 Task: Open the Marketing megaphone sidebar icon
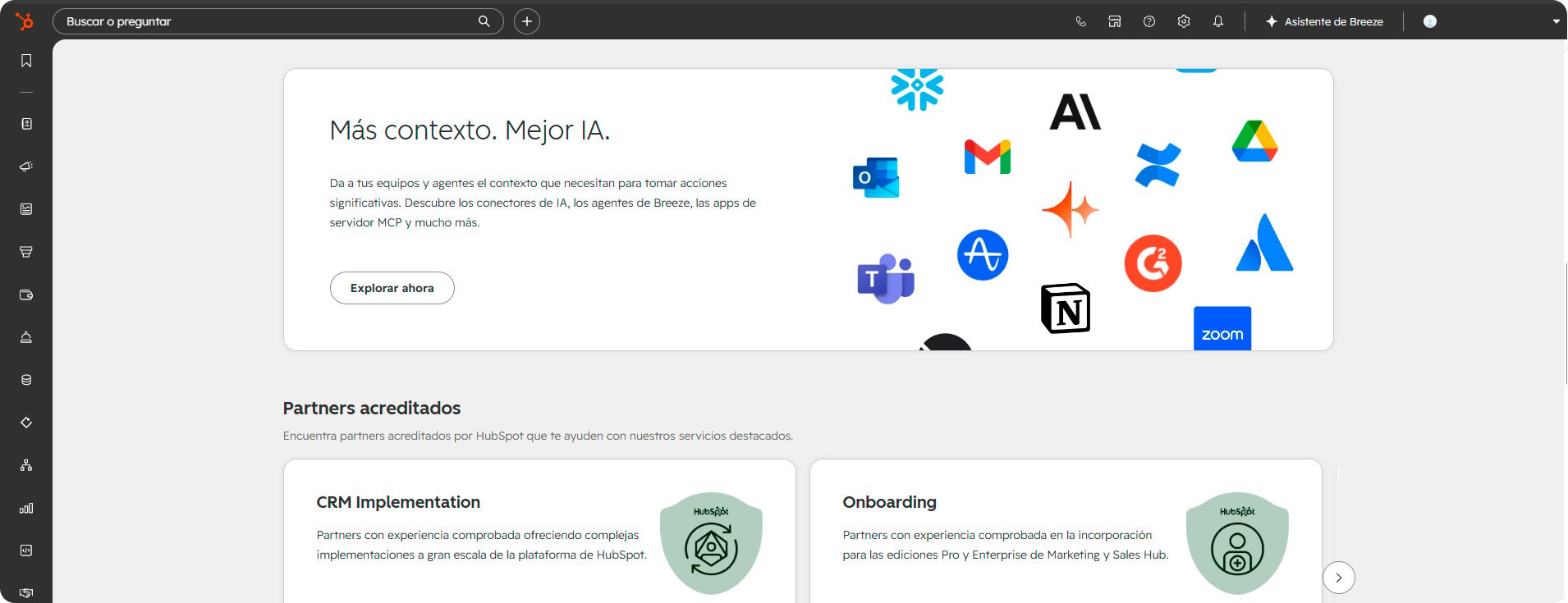click(x=26, y=167)
